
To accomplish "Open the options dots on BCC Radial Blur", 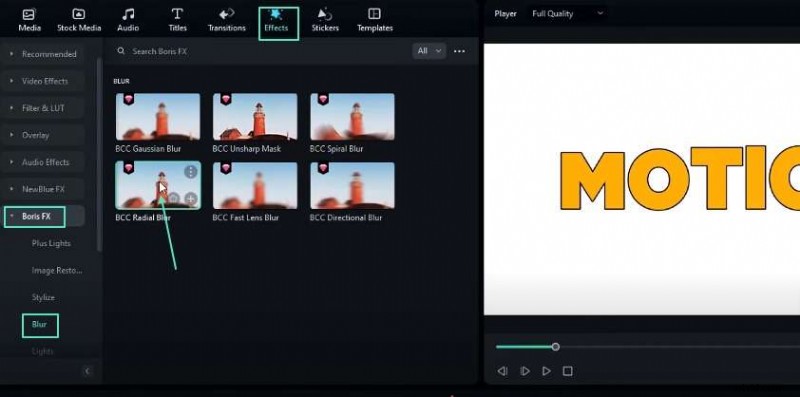I will (190, 171).
